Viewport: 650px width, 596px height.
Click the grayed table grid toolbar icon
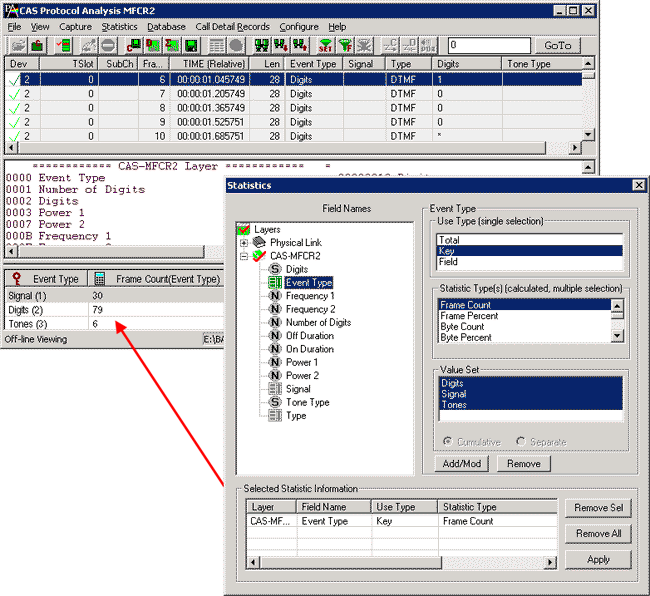[217, 45]
